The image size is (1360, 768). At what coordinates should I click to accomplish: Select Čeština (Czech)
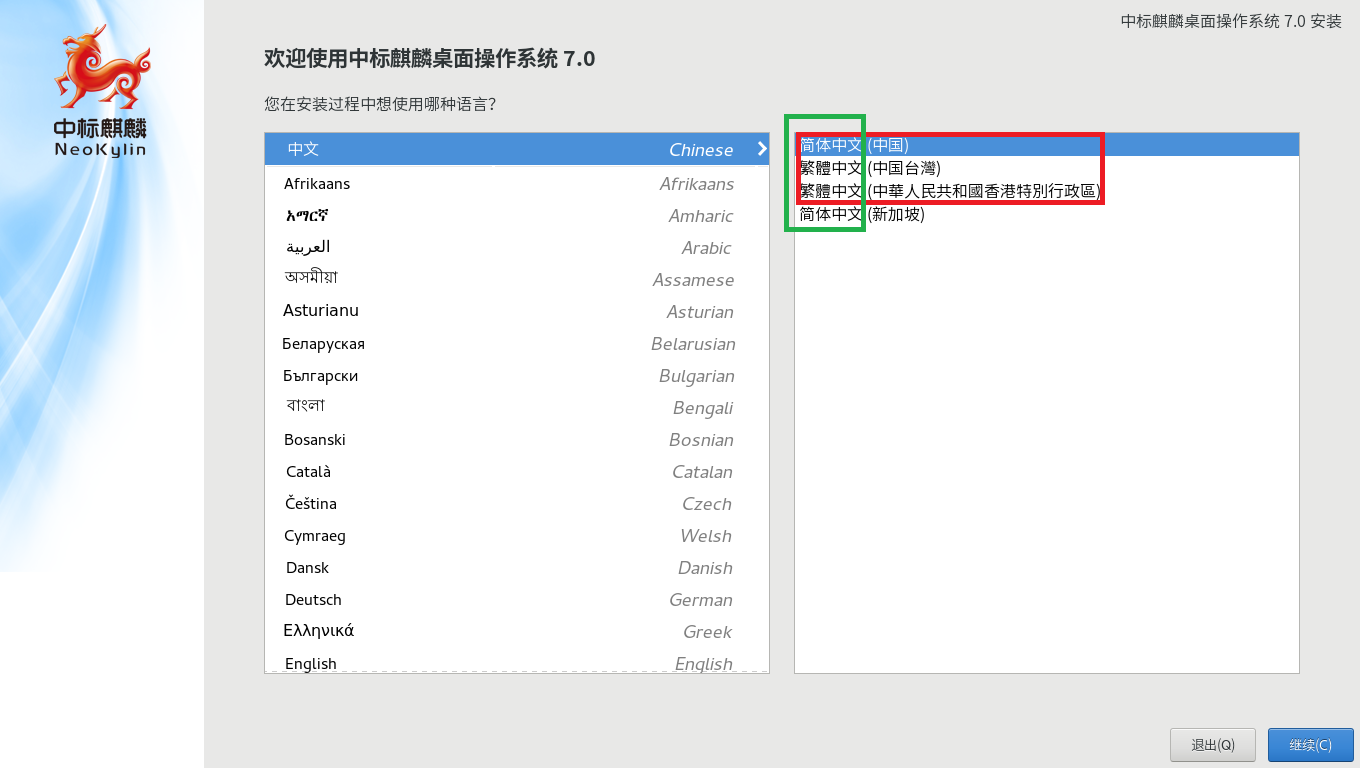[517, 504]
